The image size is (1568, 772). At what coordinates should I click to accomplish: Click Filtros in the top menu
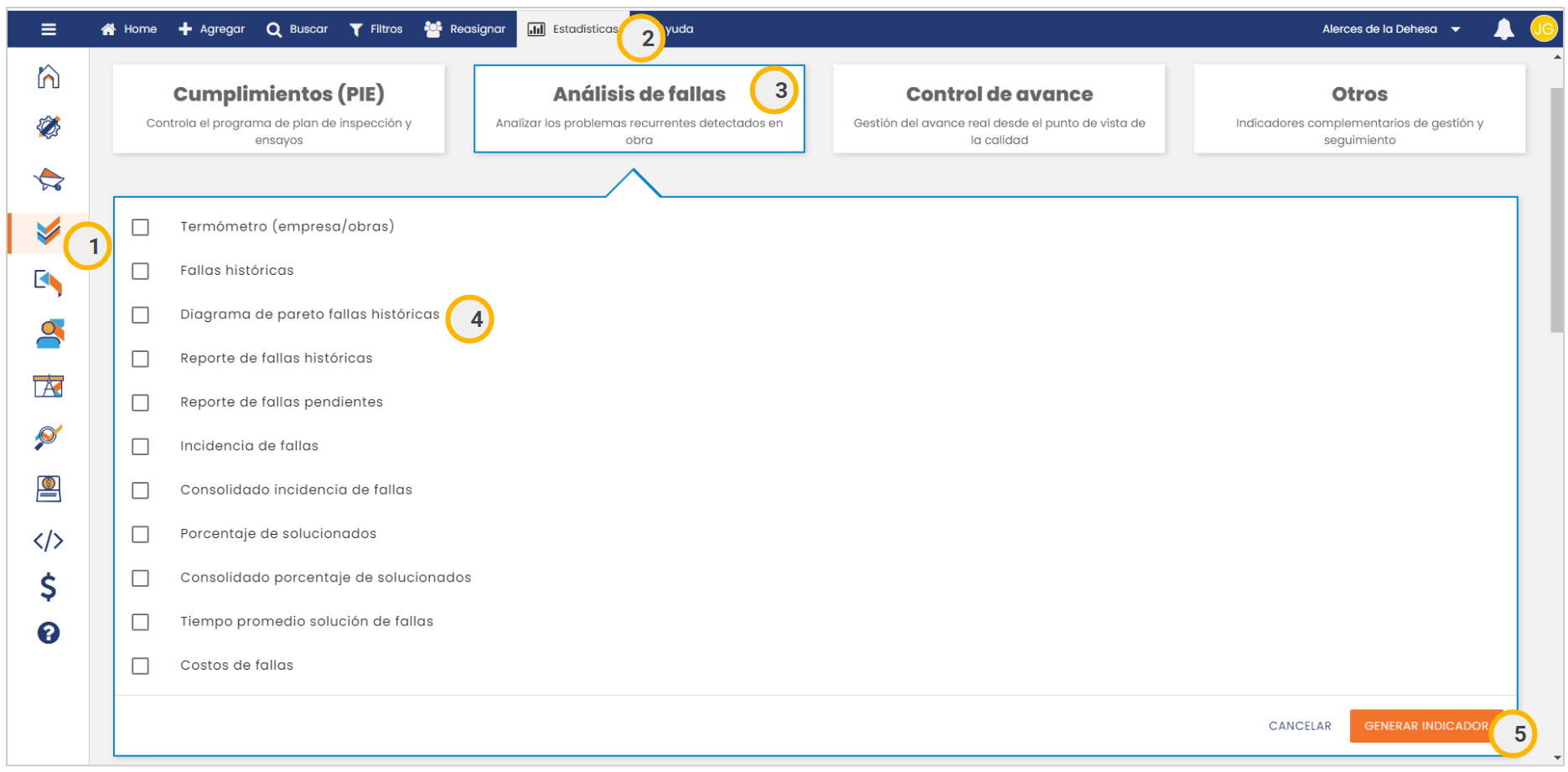(x=376, y=29)
